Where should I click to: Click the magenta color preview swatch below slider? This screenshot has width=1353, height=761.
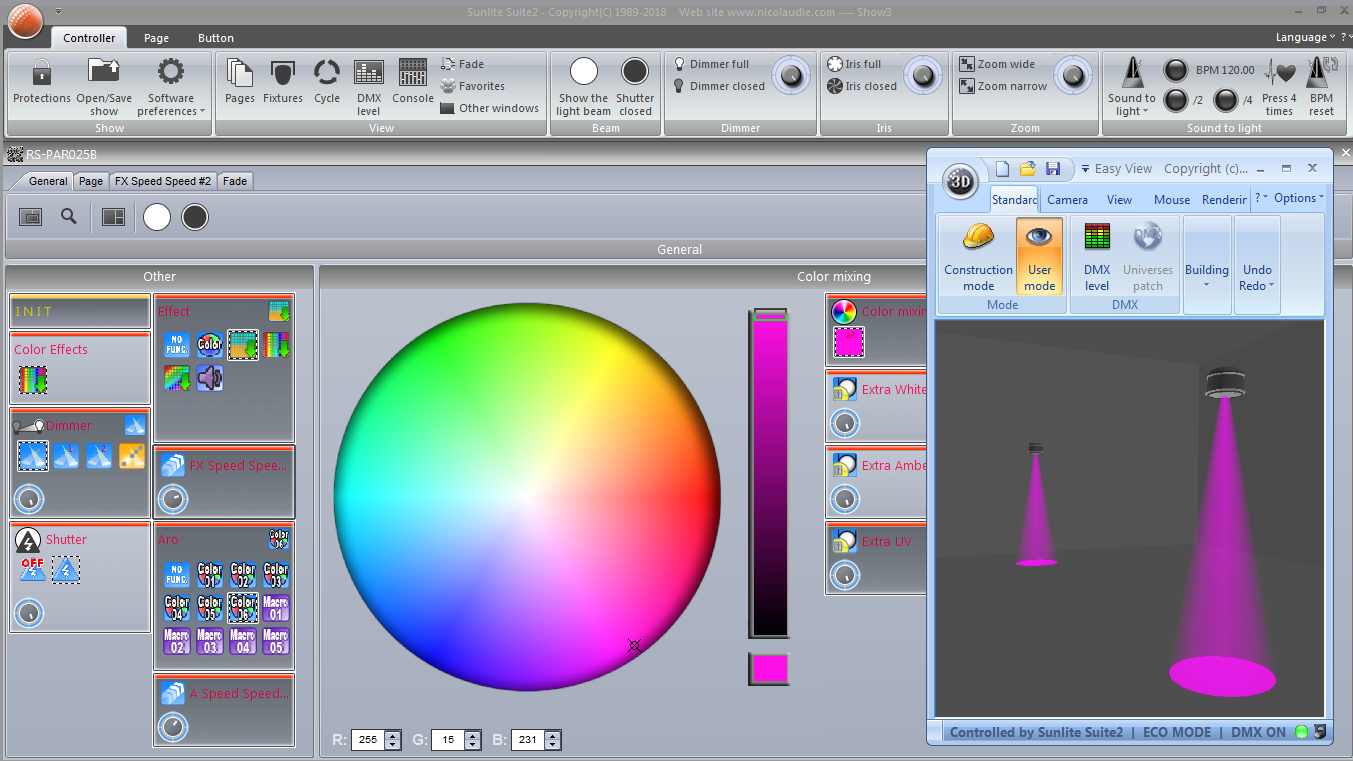[x=769, y=668]
